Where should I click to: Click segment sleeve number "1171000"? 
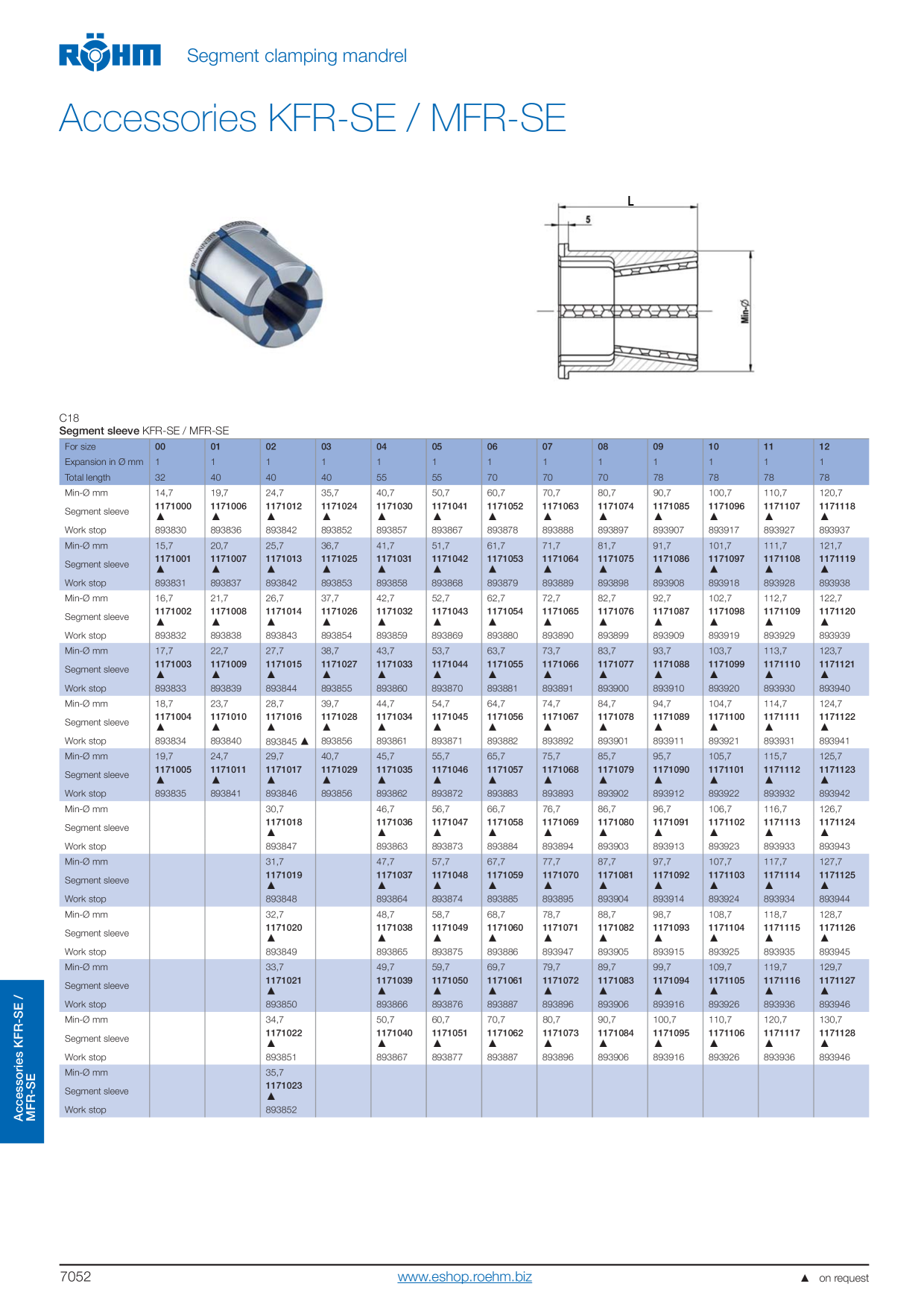pos(173,507)
